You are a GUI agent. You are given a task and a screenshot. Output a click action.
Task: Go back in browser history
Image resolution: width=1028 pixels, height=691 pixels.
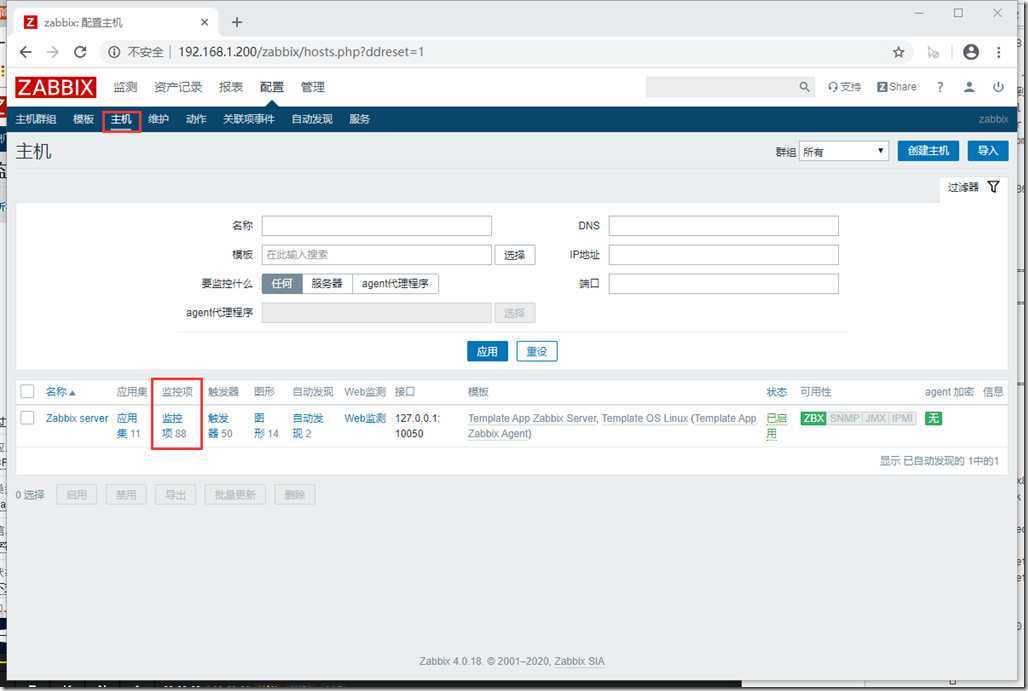click(x=26, y=52)
